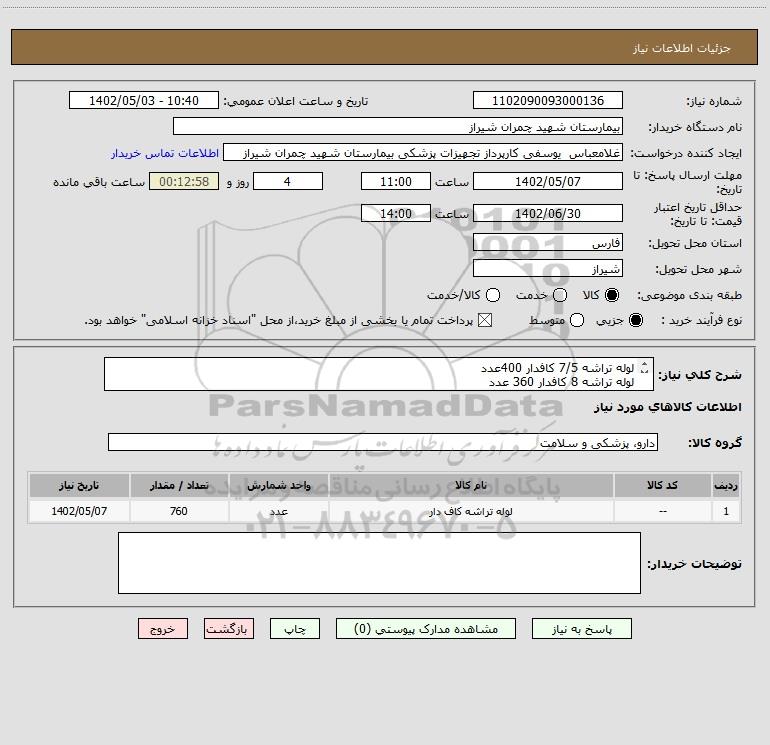770x745 pixels.
Task: Select the کالا/خدمت radio button
Action: click(x=493, y=295)
